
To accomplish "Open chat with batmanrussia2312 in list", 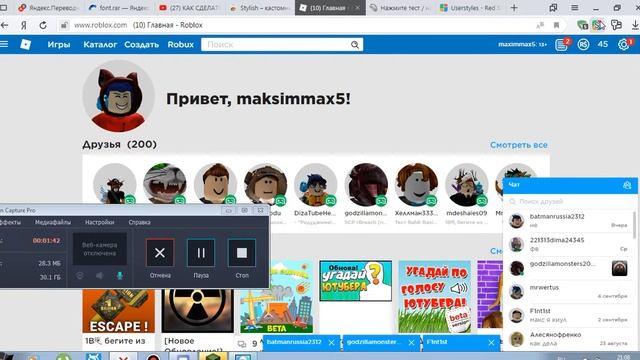I will (569, 221).
